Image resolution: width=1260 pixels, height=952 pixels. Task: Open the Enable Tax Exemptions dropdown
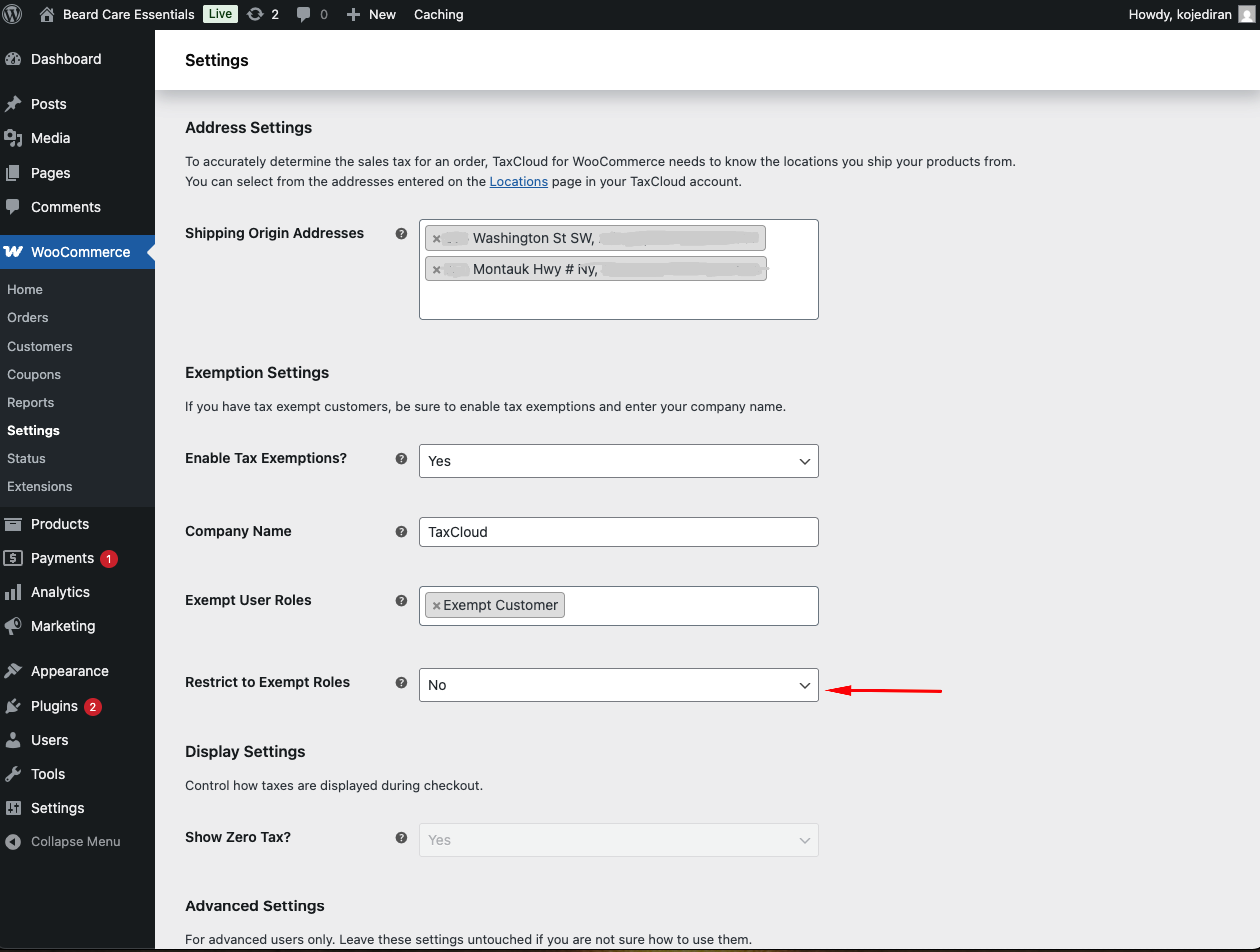[x=619, y=461]
